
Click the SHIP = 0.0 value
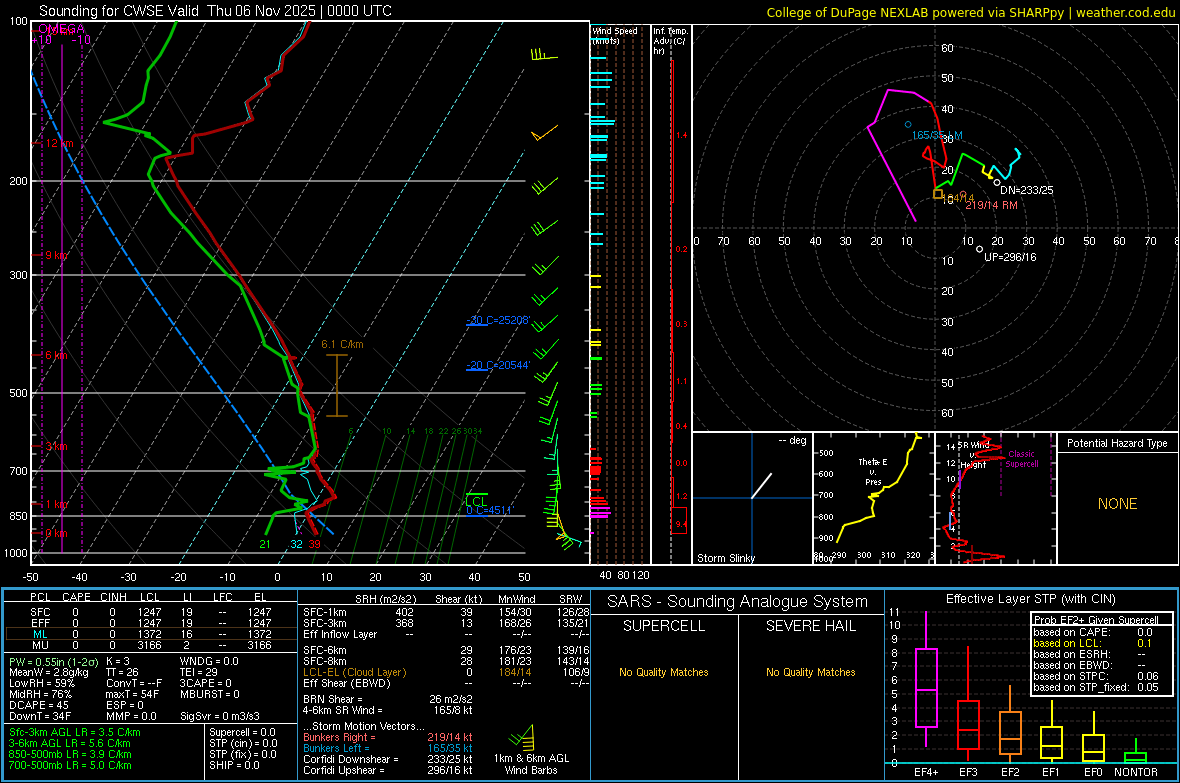point(234,765)
